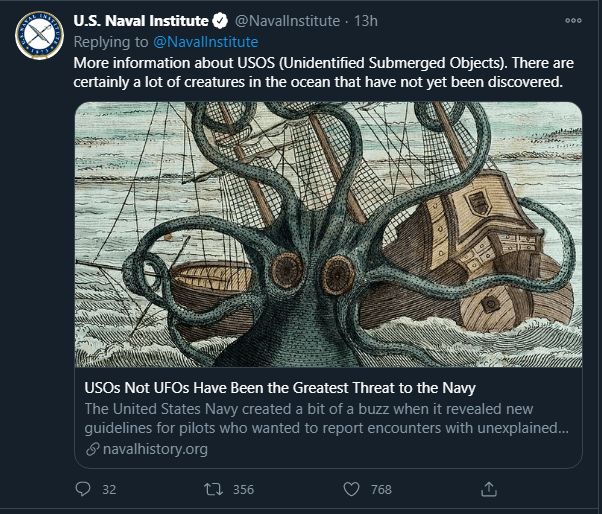The width and height of the screenshot is (602, 514).
Task: Click the U.S. Naval Institute profile avatar
Action: point(39,35)
